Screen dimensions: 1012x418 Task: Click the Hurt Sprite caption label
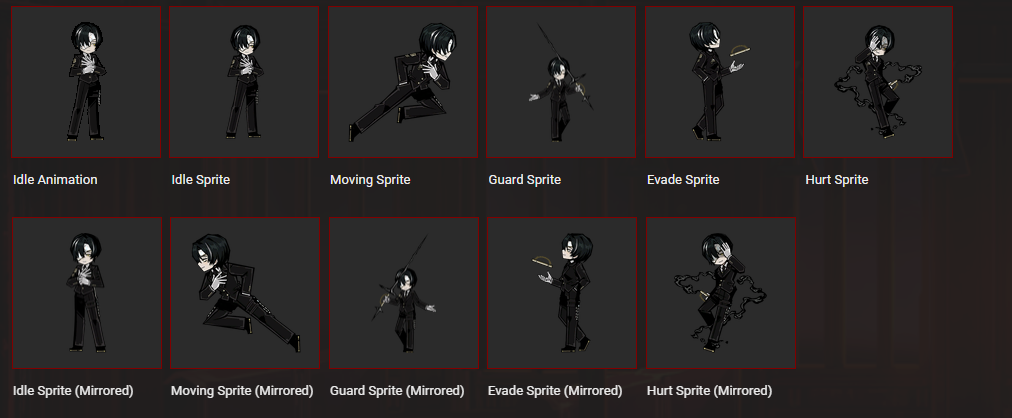(836, 180)
